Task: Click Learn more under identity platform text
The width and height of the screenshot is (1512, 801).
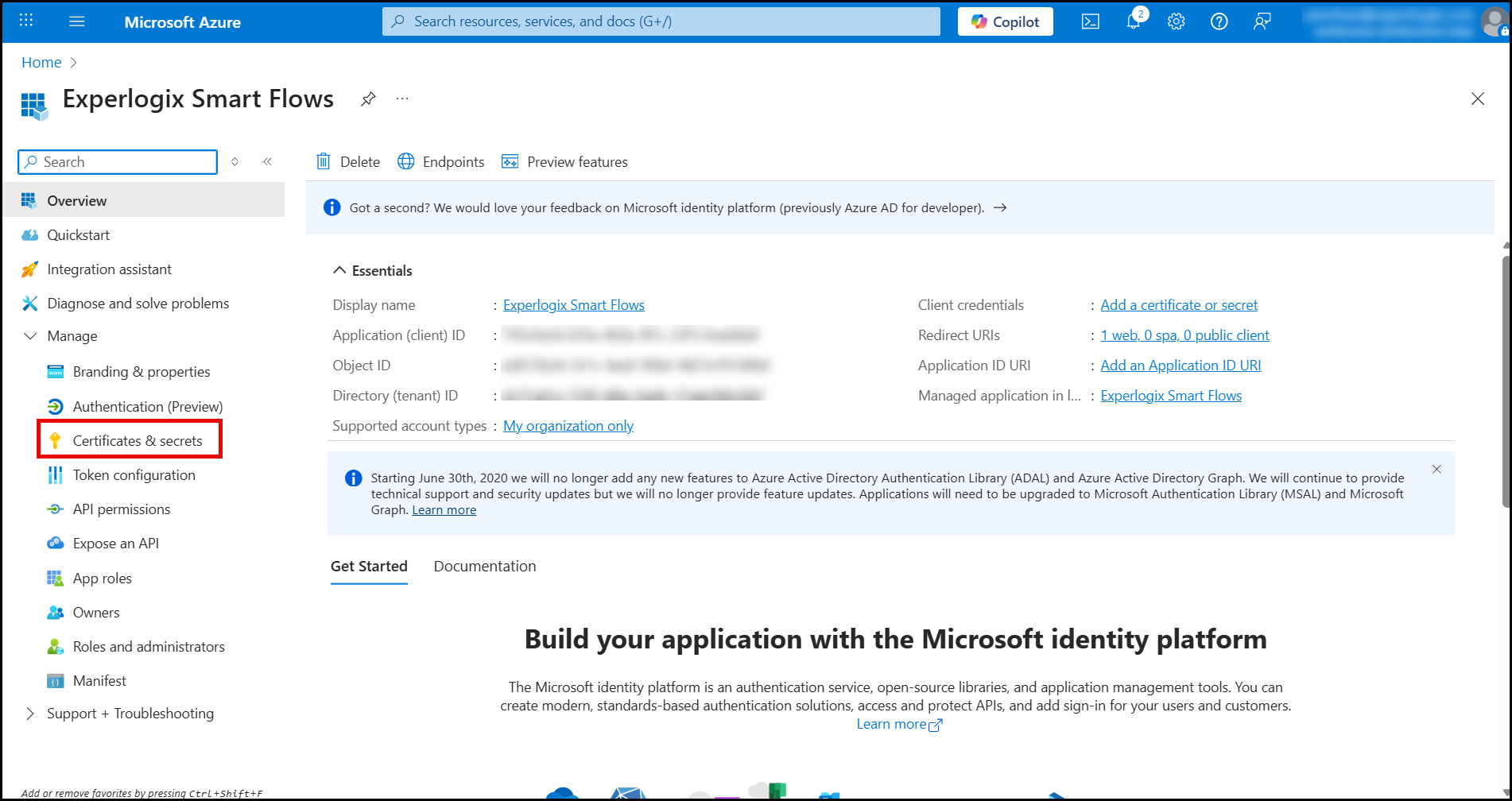Action: pos(899,724)
